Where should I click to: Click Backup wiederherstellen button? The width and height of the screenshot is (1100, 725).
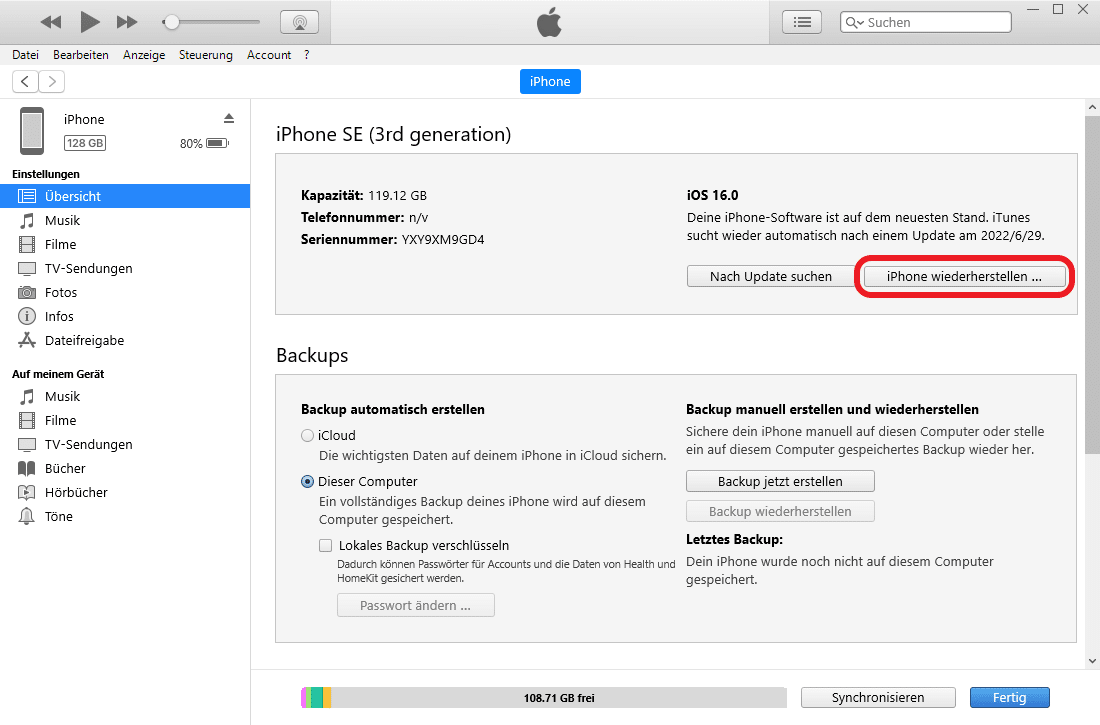pos(780,512)
